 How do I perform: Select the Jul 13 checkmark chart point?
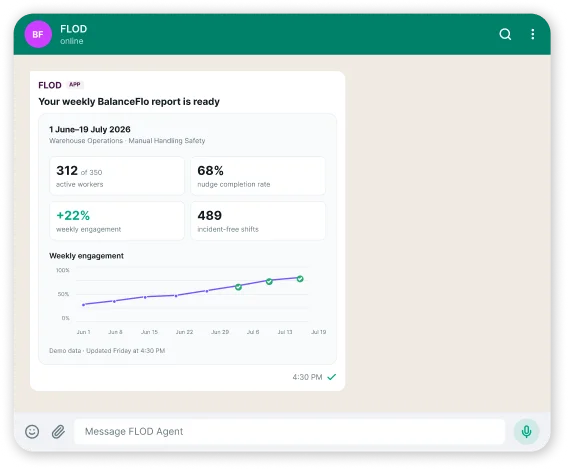(269, 281)
